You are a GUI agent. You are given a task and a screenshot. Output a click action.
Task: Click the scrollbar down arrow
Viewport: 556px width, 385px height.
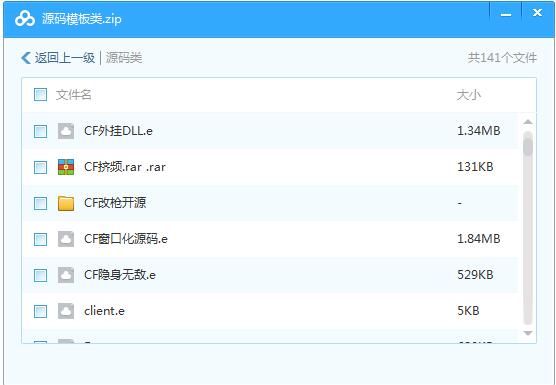(528, 333)
